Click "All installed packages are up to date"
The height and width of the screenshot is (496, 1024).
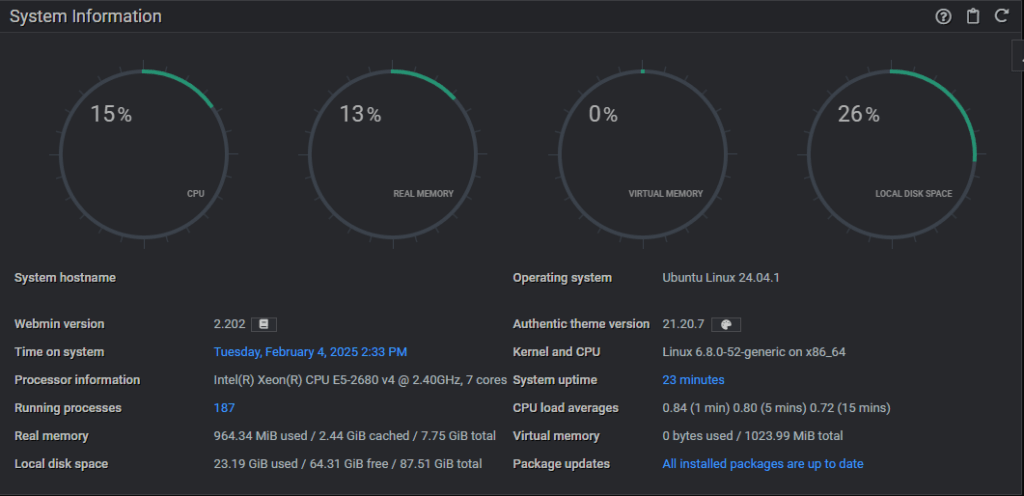coord(763,464)
